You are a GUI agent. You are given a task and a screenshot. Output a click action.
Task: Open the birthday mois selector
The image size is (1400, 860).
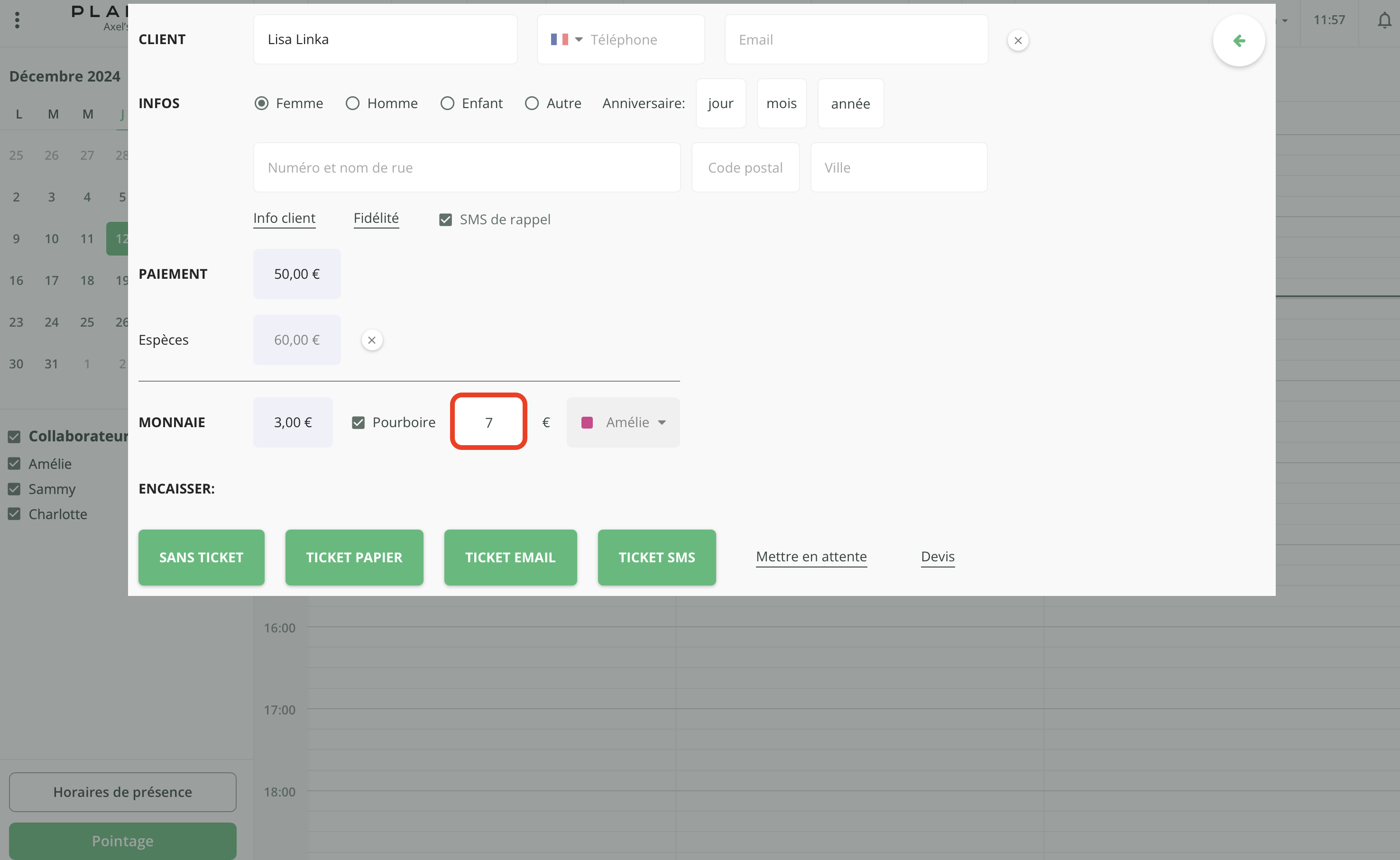[781, 103]
